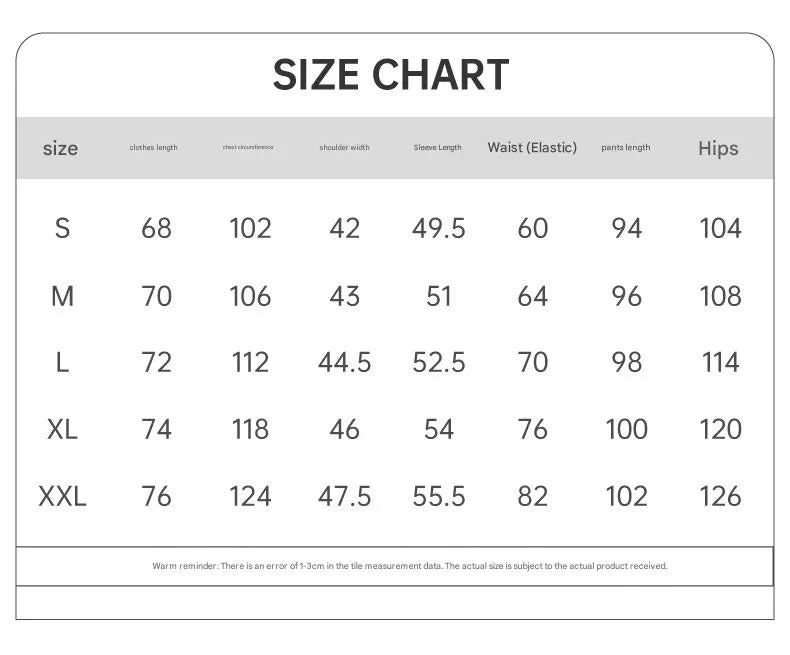The width and height of the screenshot is (790, 655).
Task: Select the 118 chest circumference value
Action: tap(250, 429)
